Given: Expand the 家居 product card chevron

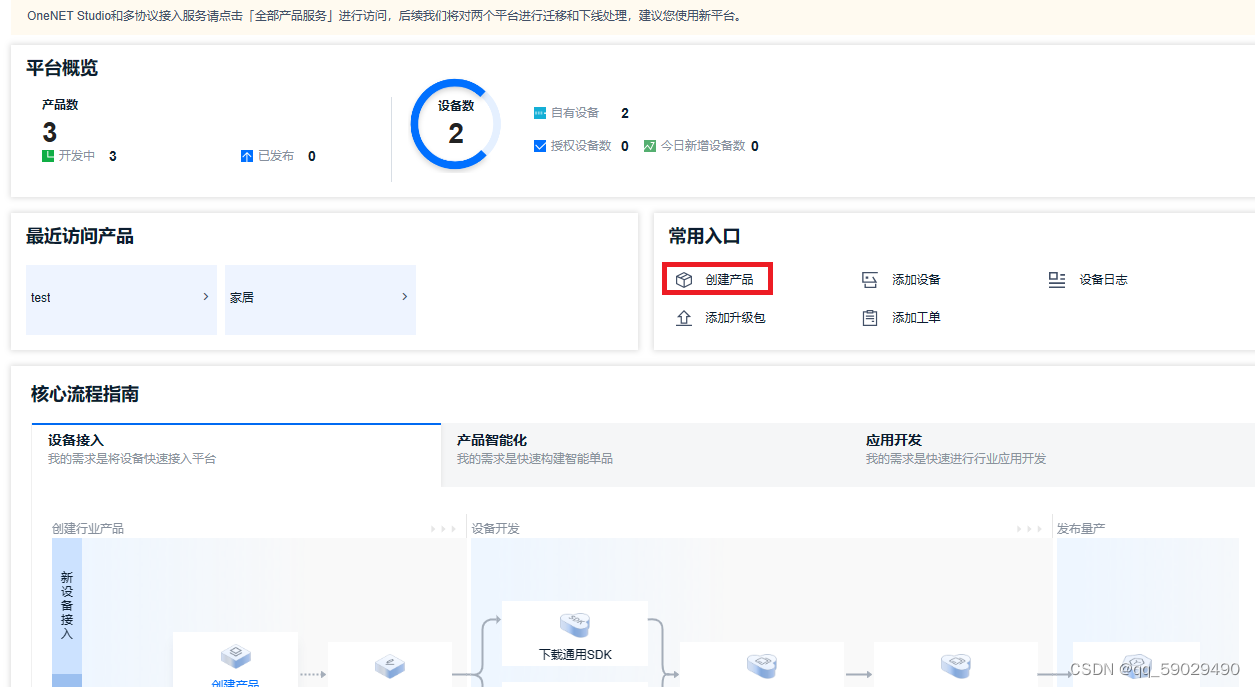Looking at the screenshot, I should (x=404, y=297).
